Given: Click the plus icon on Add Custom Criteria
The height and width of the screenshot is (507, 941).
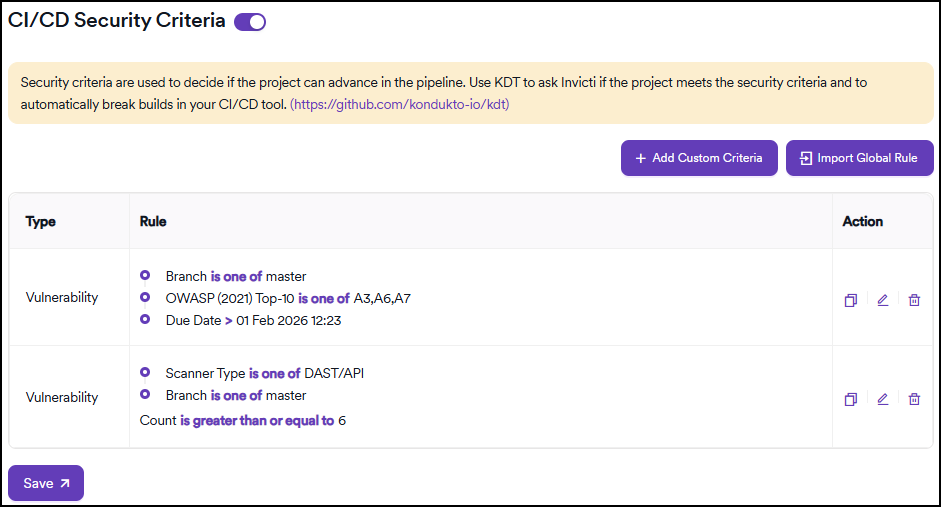Looking at the screenshot, I should [640, 158].
